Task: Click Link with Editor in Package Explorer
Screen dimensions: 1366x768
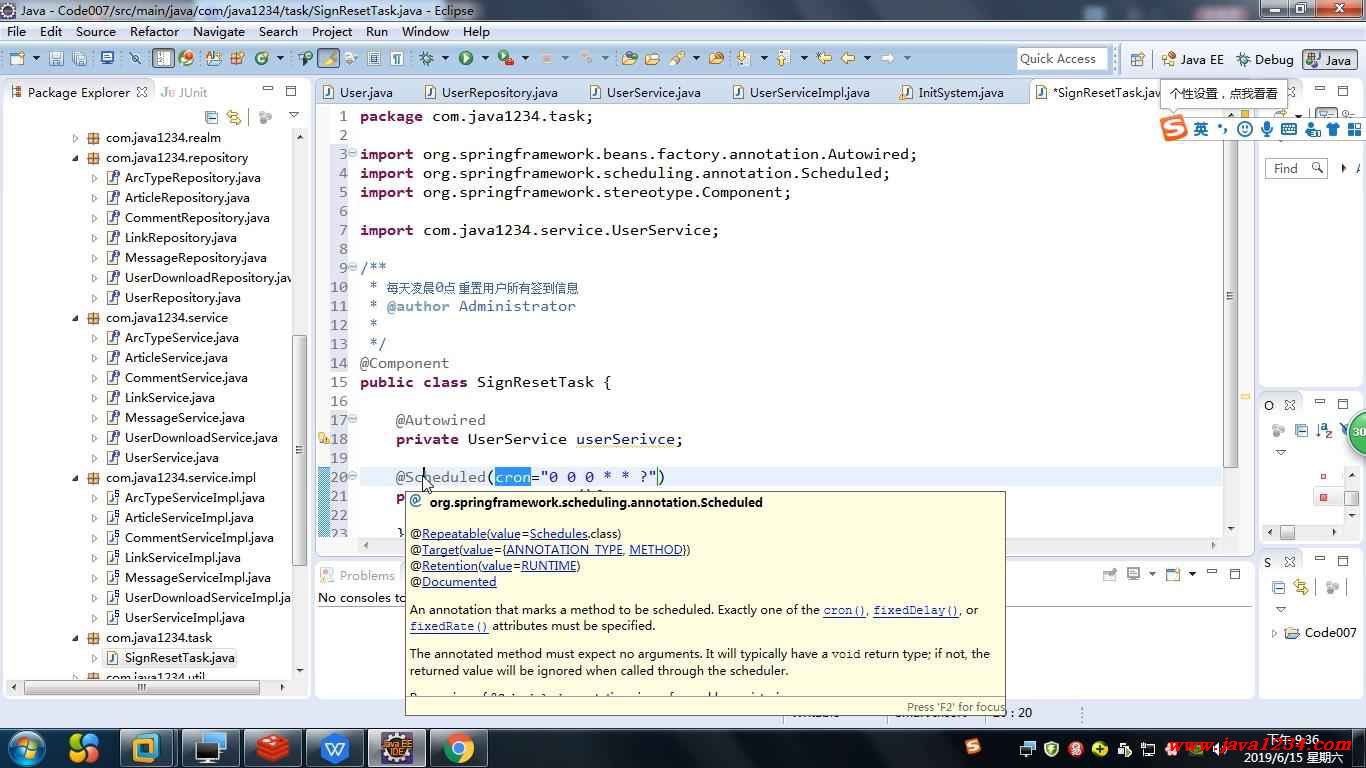Action: 233,117
